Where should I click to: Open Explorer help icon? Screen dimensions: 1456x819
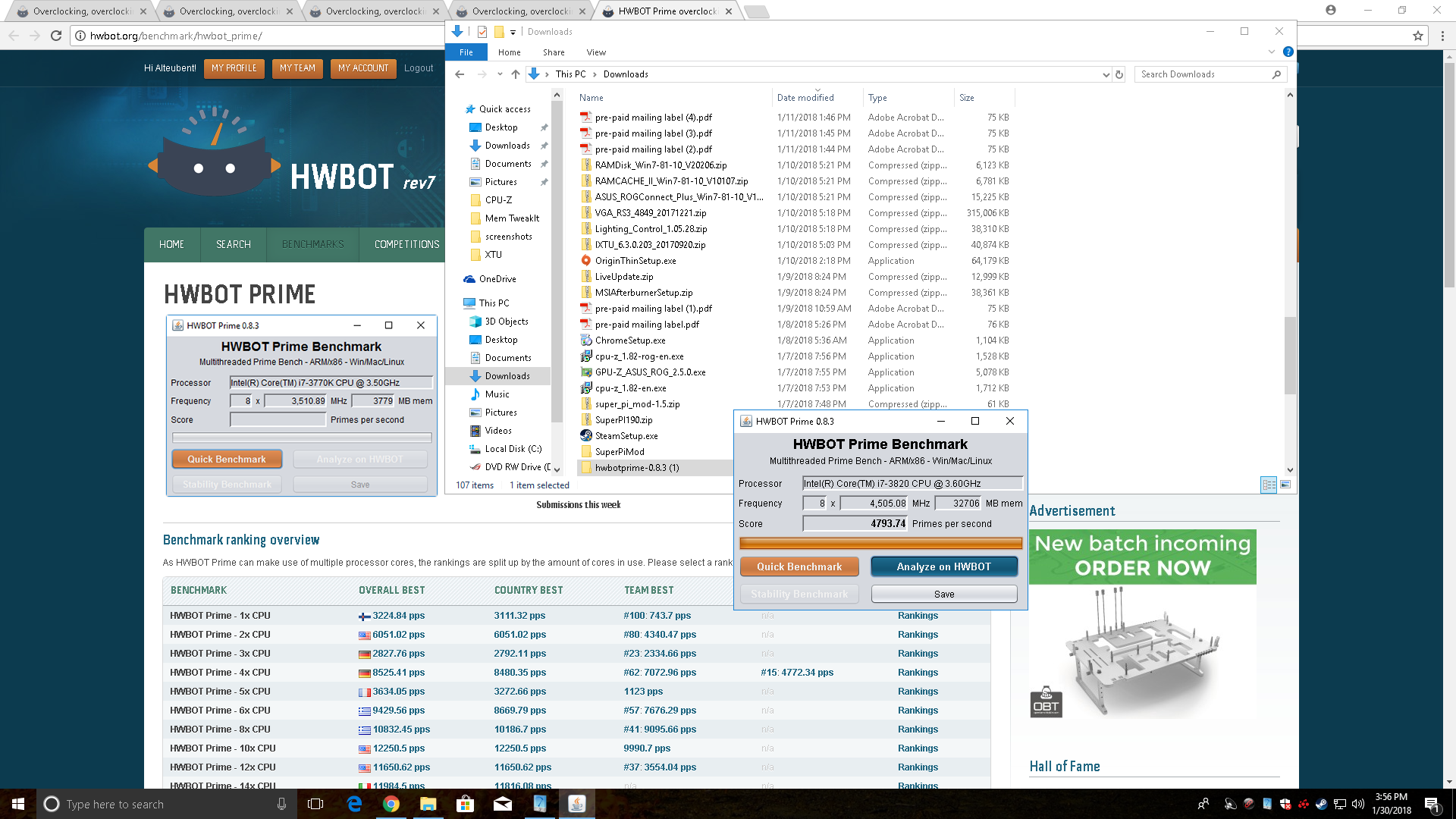(x=1288, y=52)
